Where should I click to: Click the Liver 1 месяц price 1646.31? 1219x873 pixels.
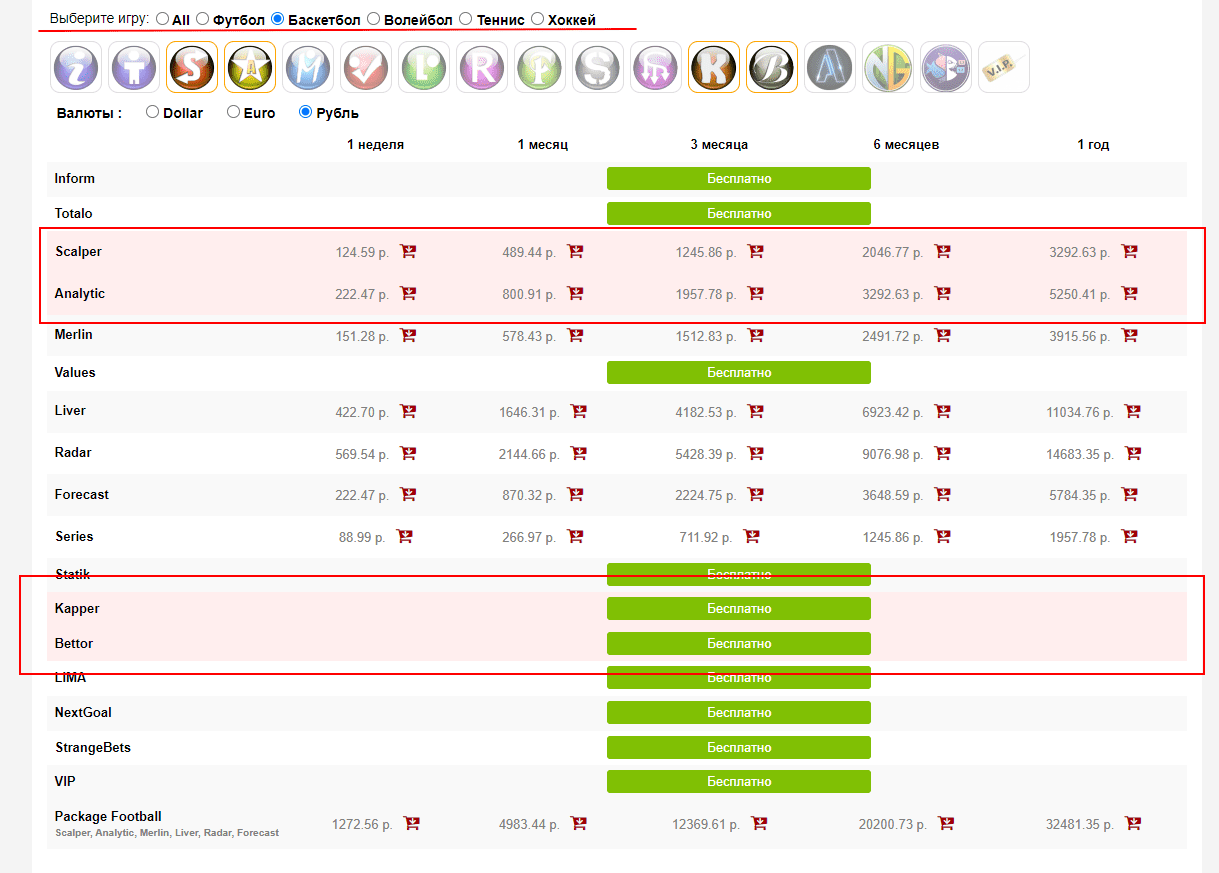pyautogui.click(x=530, y=411)
